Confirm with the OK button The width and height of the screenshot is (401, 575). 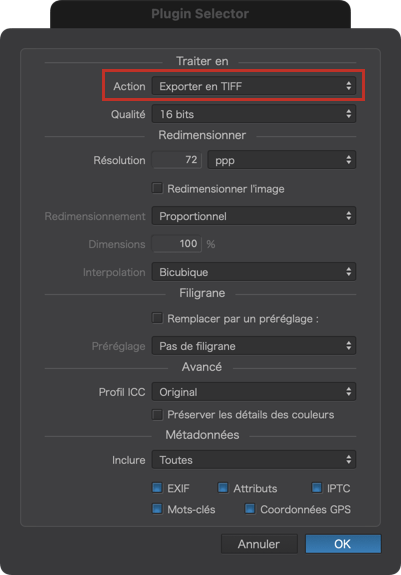(x=343, y=544)
